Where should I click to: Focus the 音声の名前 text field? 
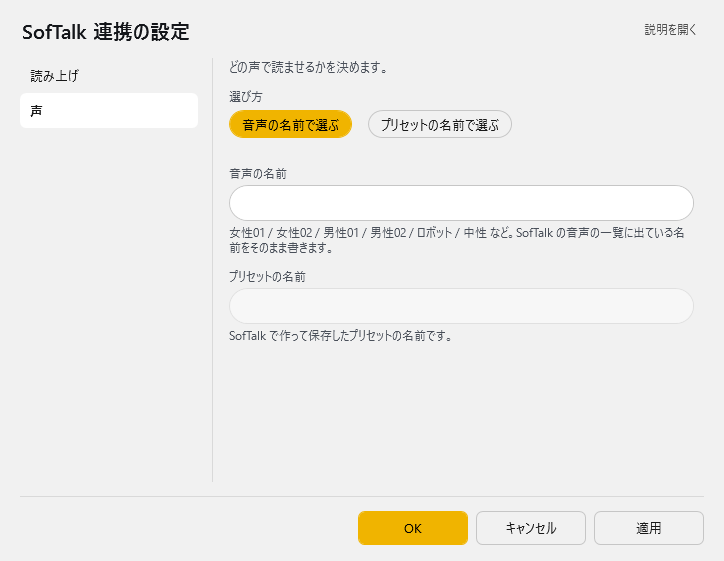(x=461, y=203)
